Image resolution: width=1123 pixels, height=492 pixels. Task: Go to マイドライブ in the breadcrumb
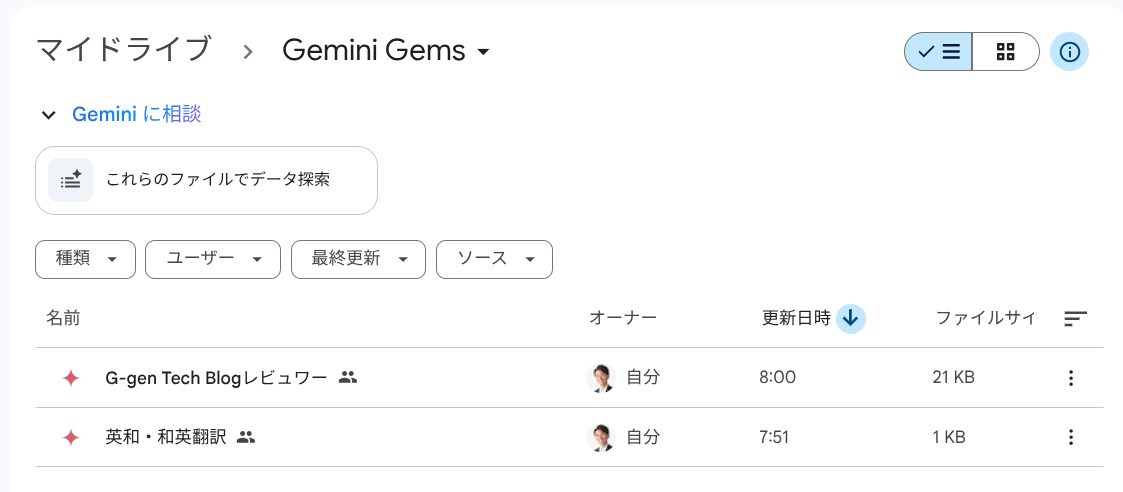[x=124, y=49]
